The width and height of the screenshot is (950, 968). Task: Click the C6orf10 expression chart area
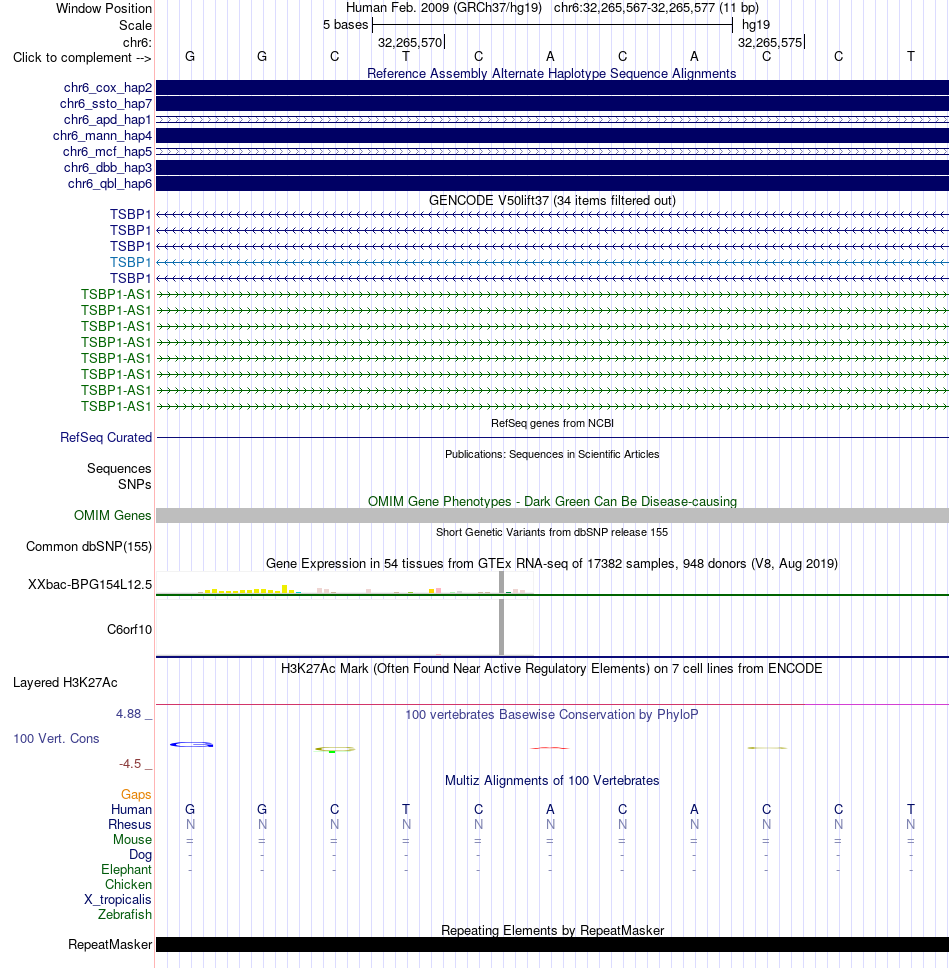tap(344, 628)
